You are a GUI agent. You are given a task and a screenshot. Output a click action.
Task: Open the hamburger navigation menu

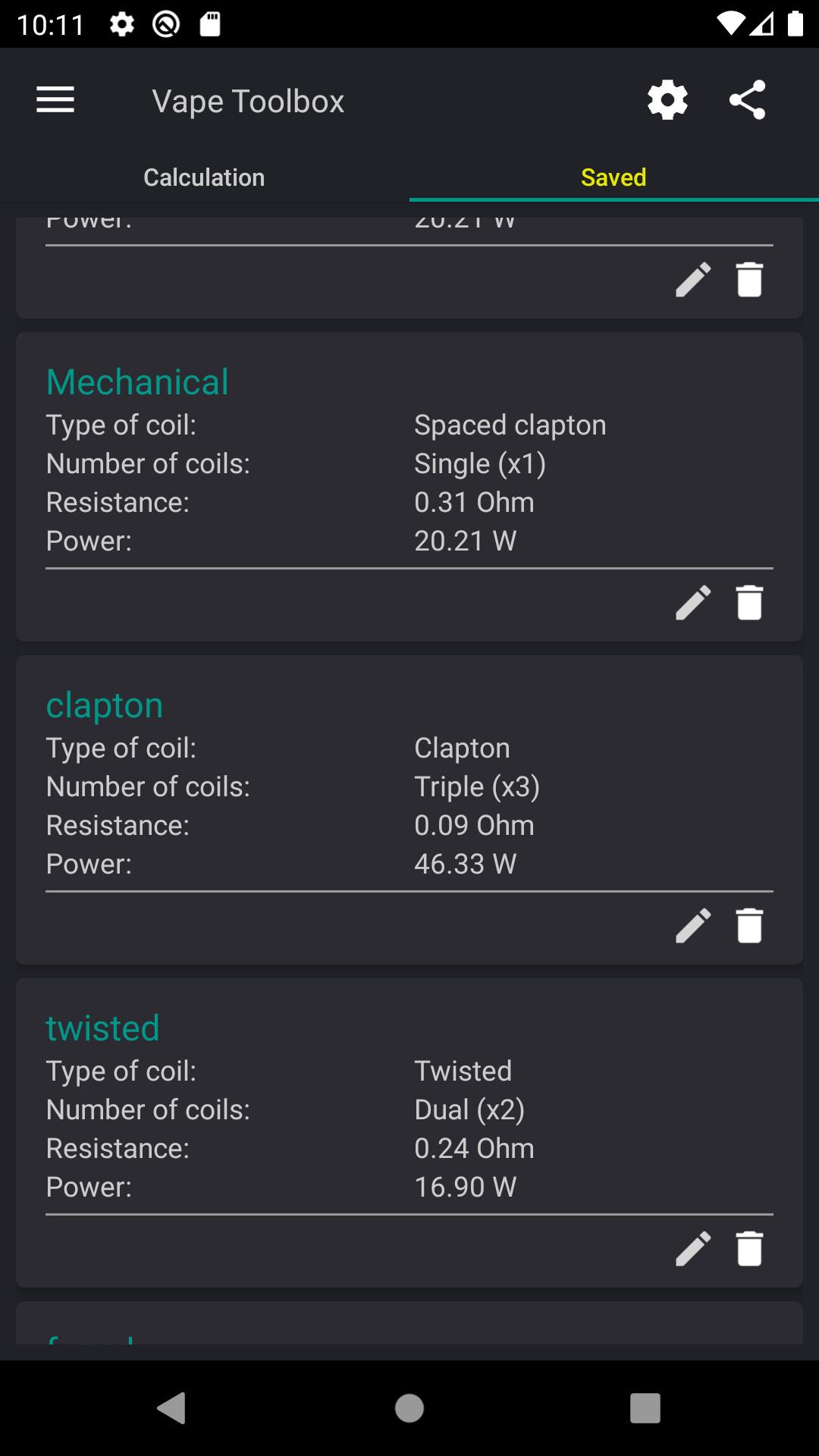tap(55, 100)
